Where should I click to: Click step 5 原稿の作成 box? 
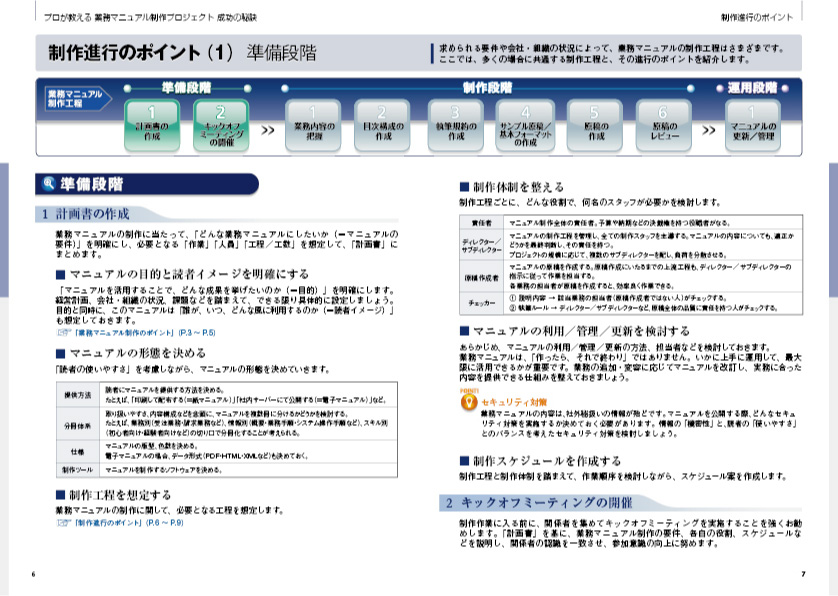coord(594,126)
